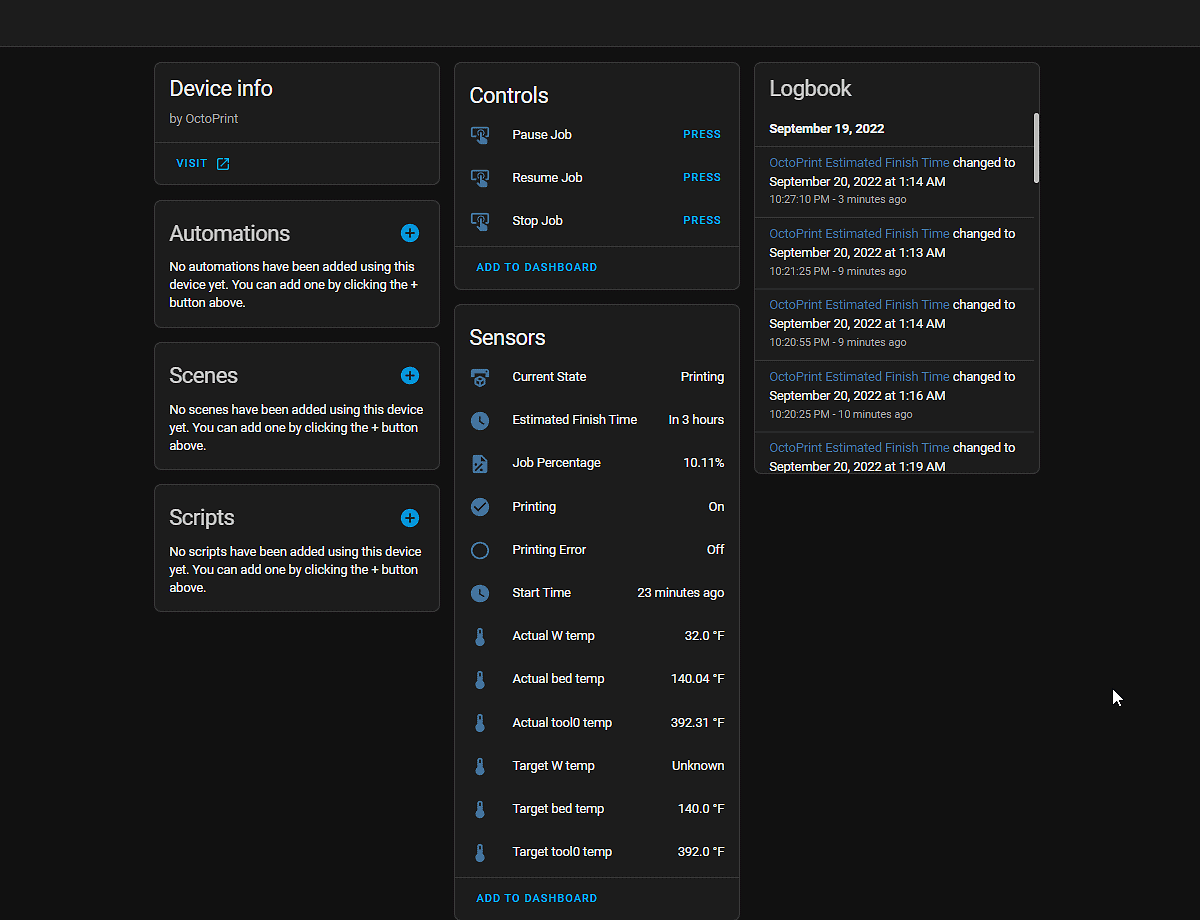Click the Current State printer icon
The width and height of the screenshot is (1200, 920).
[x=480, y=377]
